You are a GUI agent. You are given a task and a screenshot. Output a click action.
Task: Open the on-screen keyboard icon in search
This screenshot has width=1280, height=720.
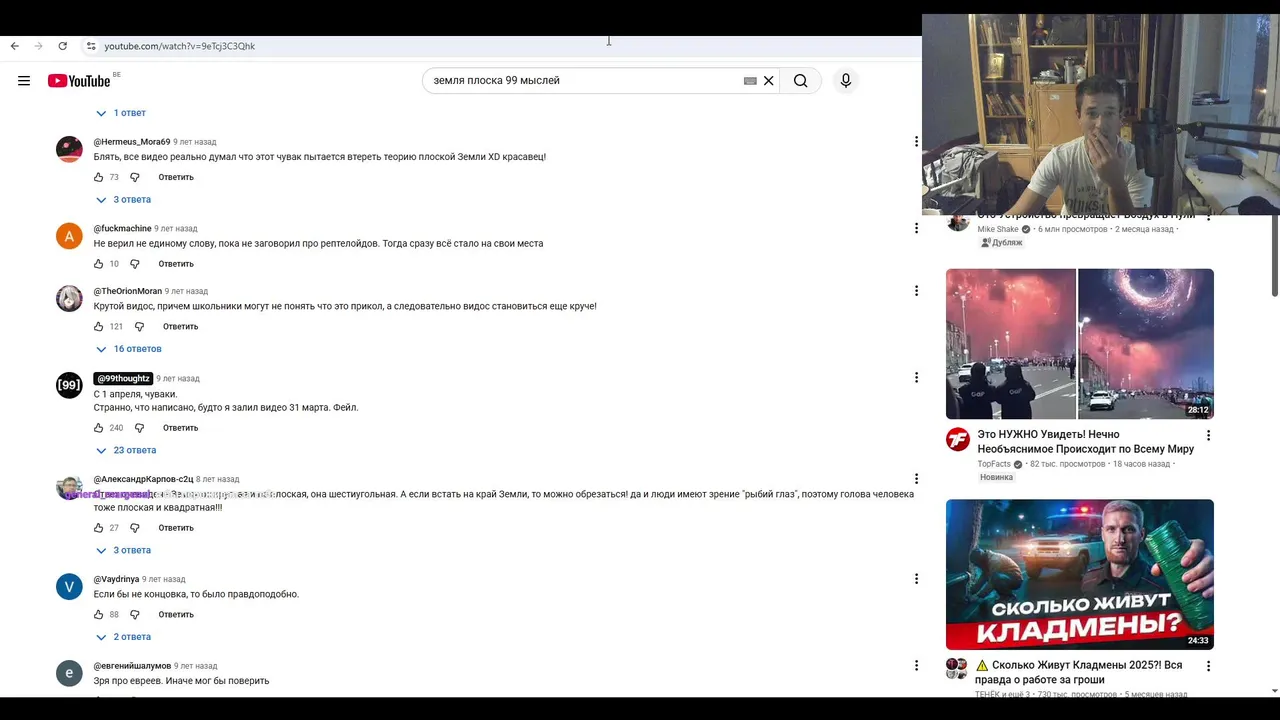click(x=750, y=81)
